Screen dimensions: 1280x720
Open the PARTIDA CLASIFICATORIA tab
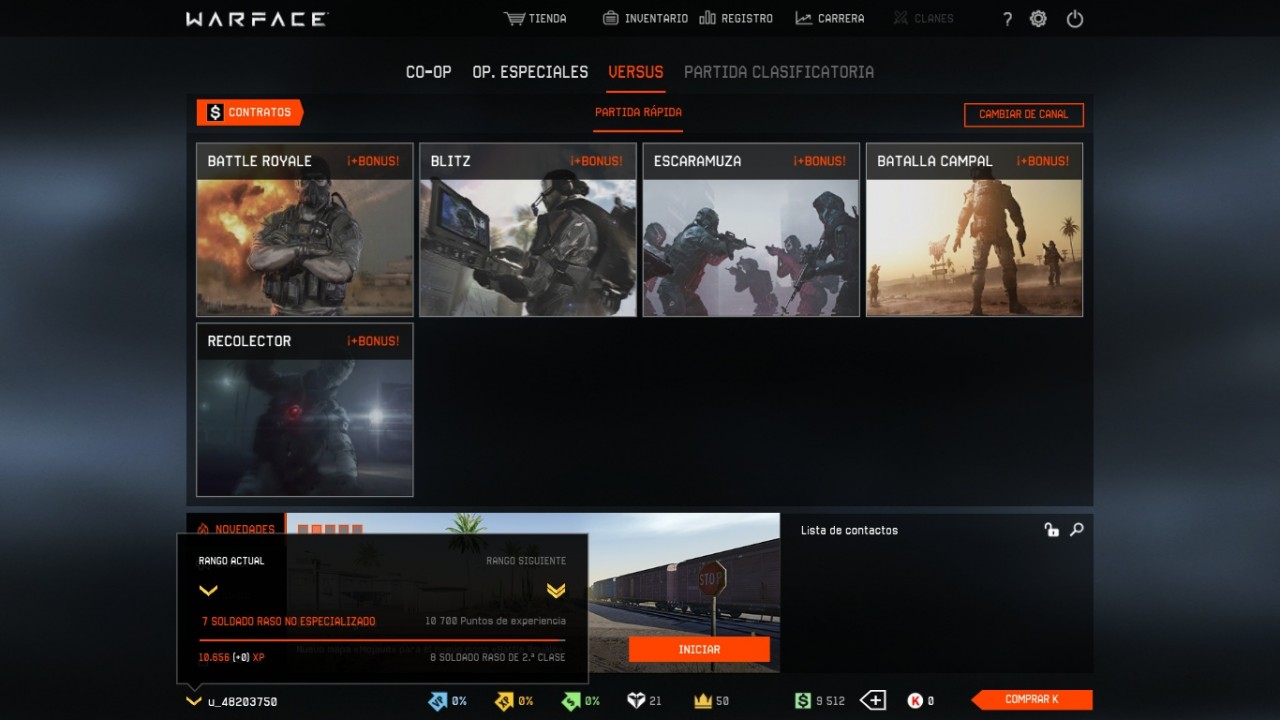(x=779, y=72)
